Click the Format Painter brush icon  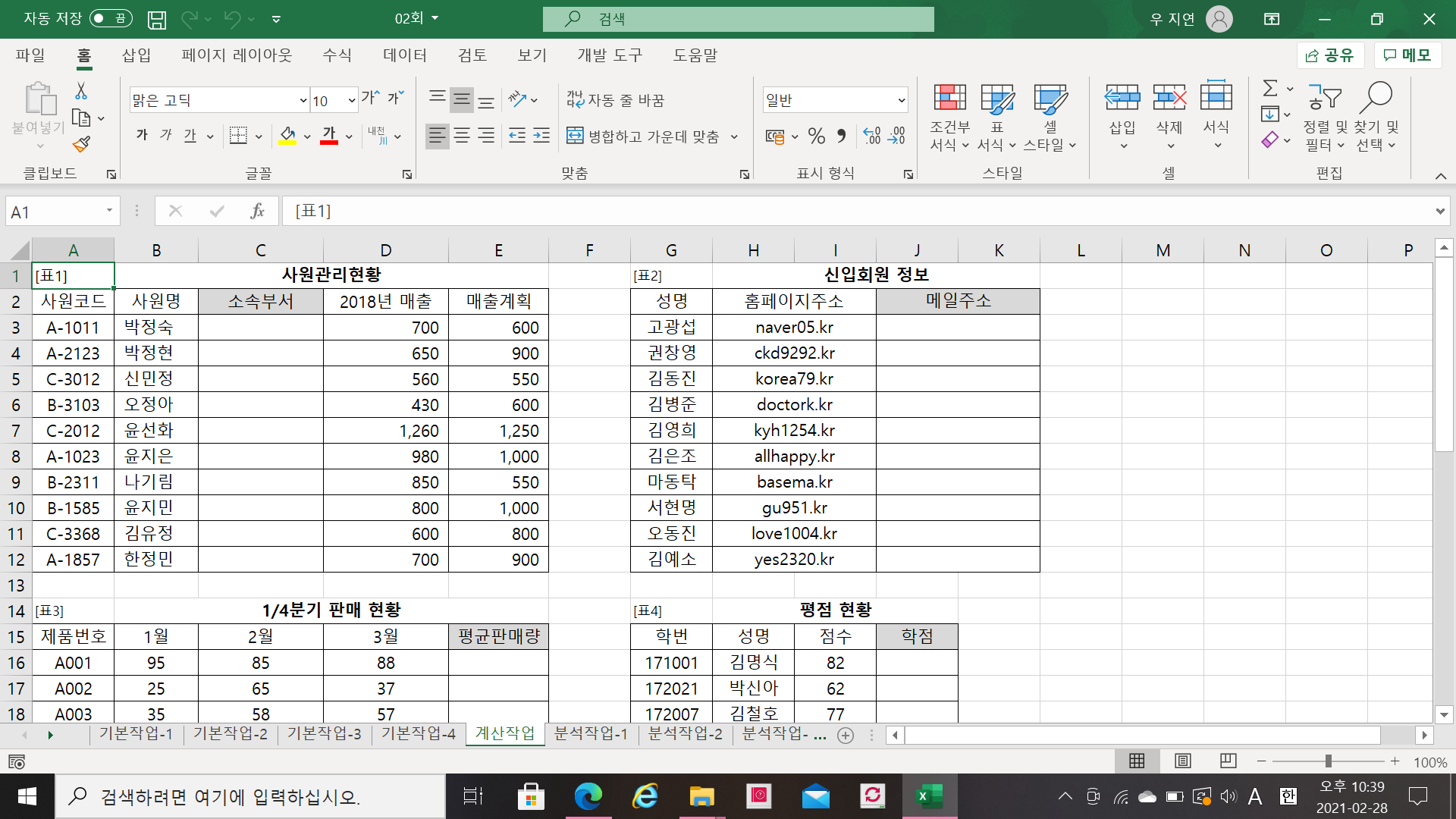[x=81, y=144]
